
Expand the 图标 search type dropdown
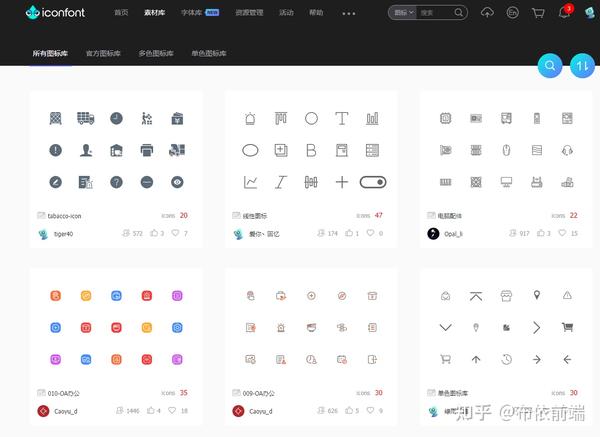[403, 13]
